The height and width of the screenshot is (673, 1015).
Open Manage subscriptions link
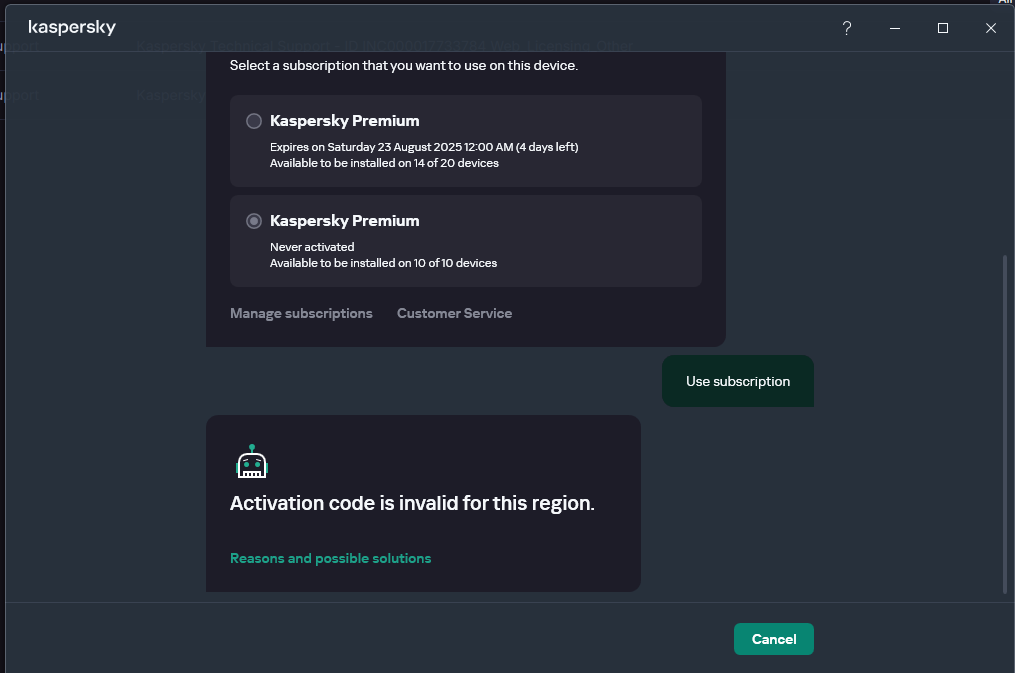(301, 313)
